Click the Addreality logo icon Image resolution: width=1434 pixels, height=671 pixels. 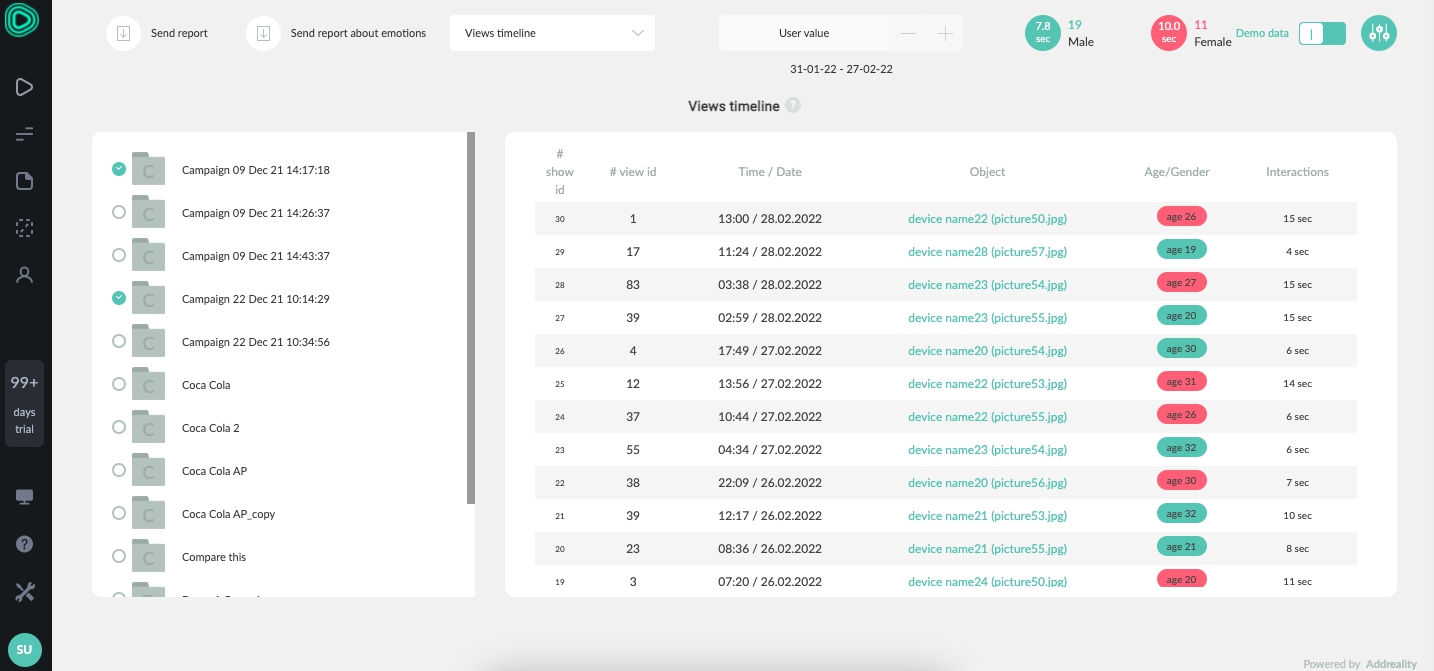(20, 21)
